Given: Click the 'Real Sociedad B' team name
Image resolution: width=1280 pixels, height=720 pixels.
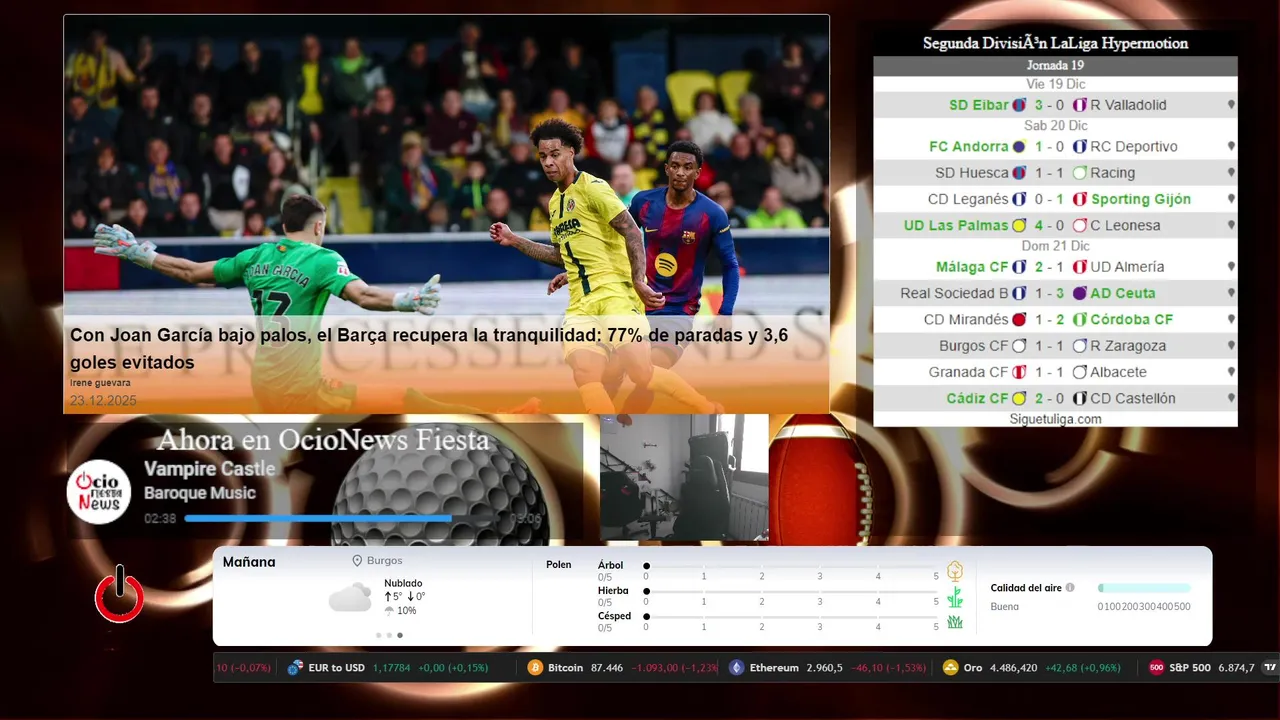Looking at the screenshot, I should pyautogui.click(x=954, y=293).
